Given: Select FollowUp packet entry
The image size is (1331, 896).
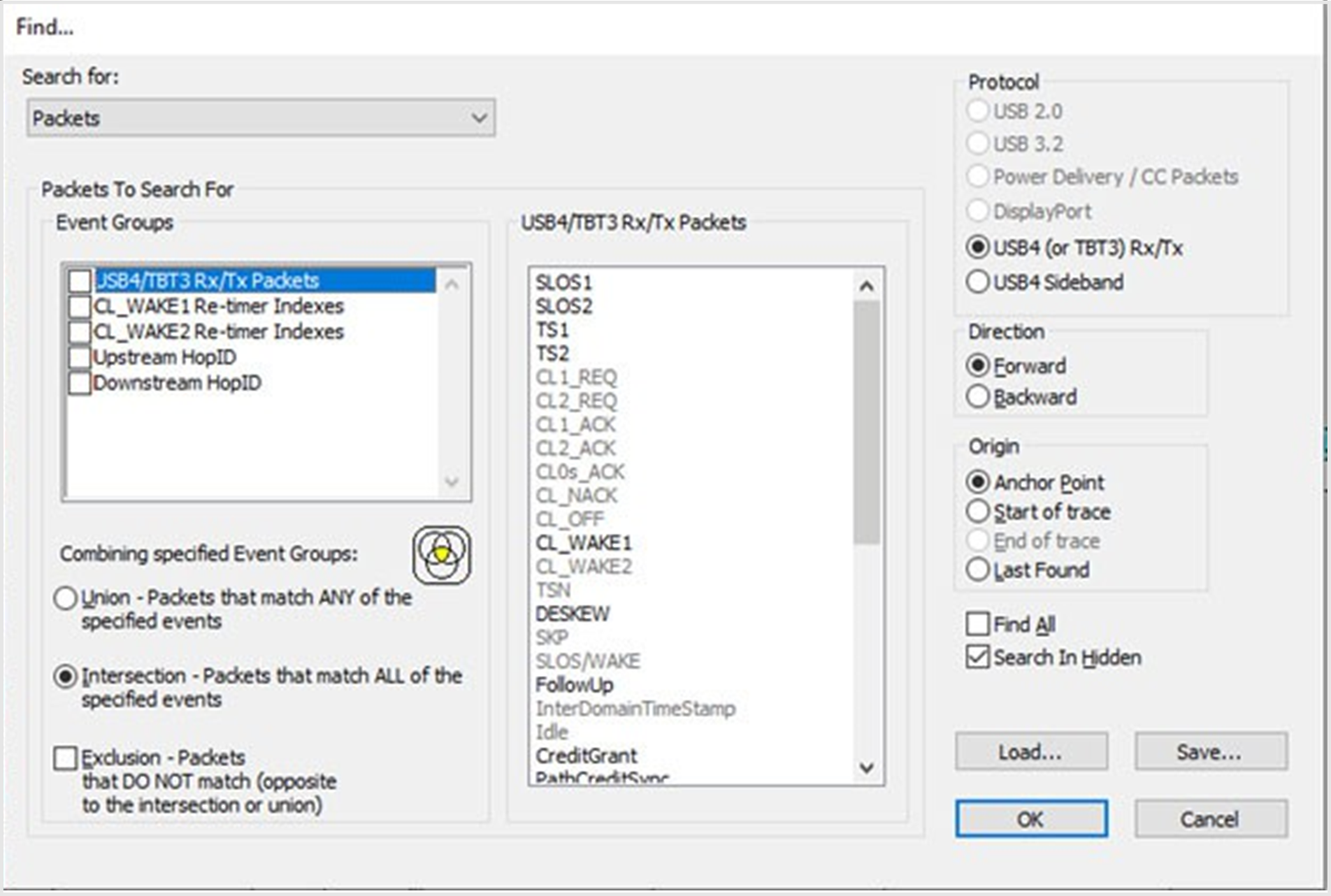Looking at the screenshot, I should (574, 685).
